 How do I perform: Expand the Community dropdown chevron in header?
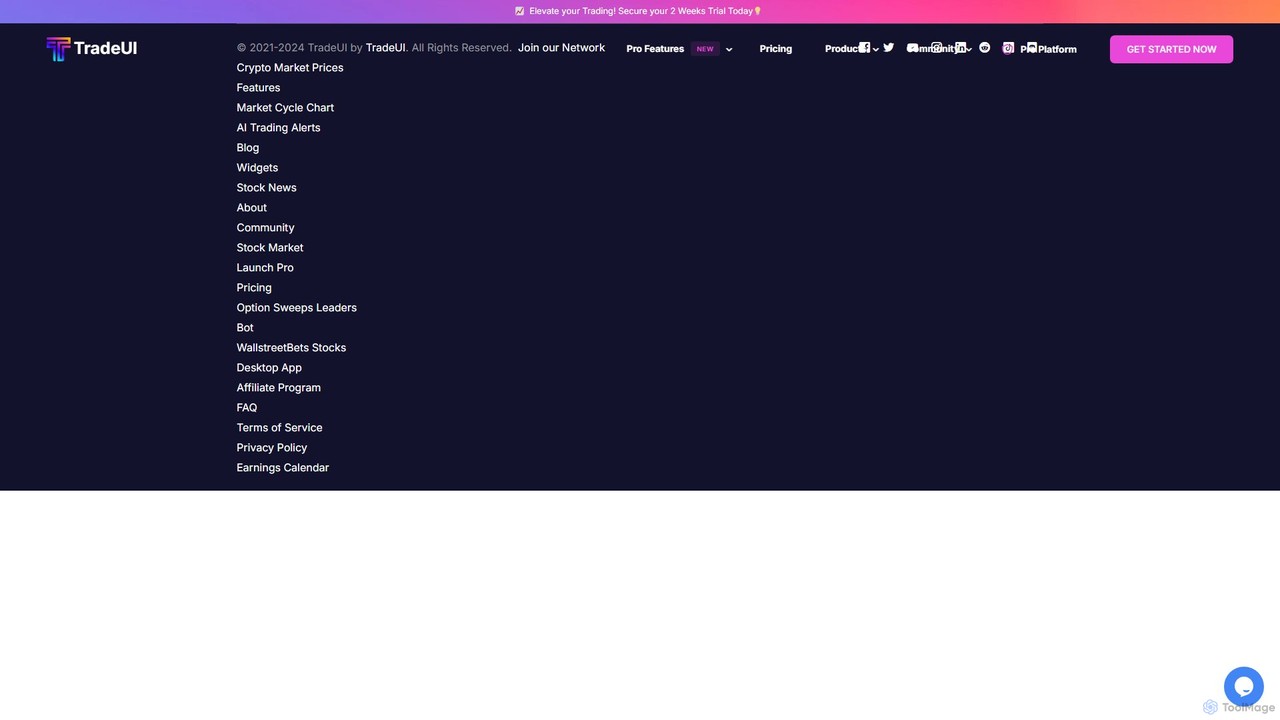[969, 50]
